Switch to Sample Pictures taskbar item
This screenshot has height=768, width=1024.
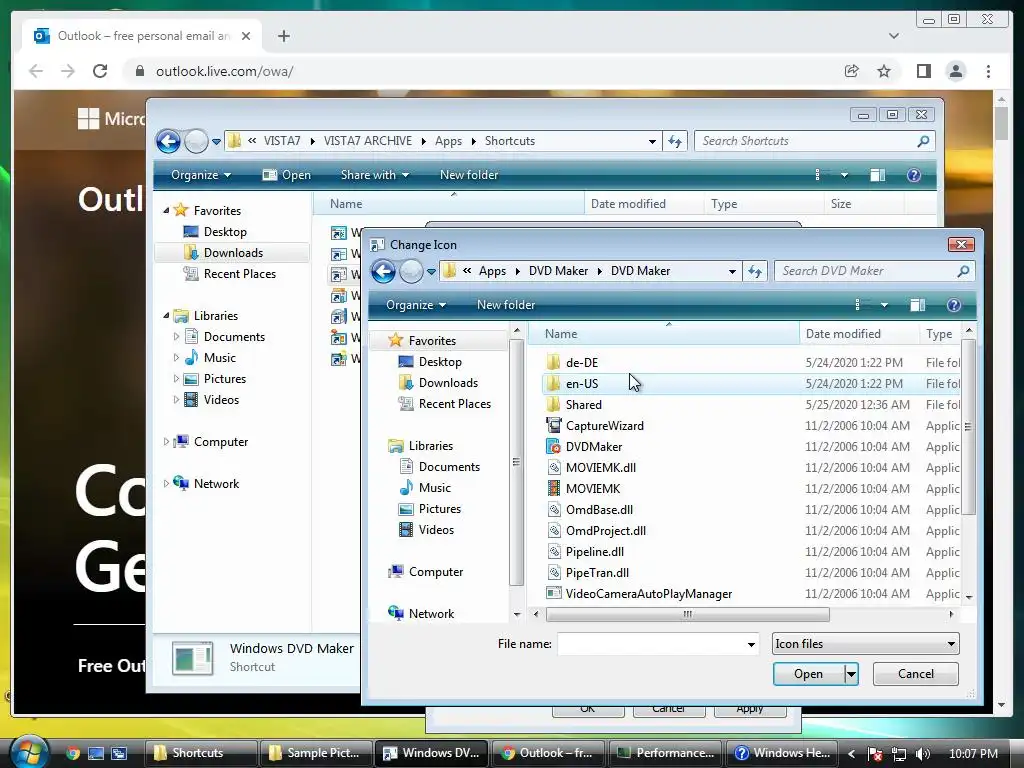point(315,753)
